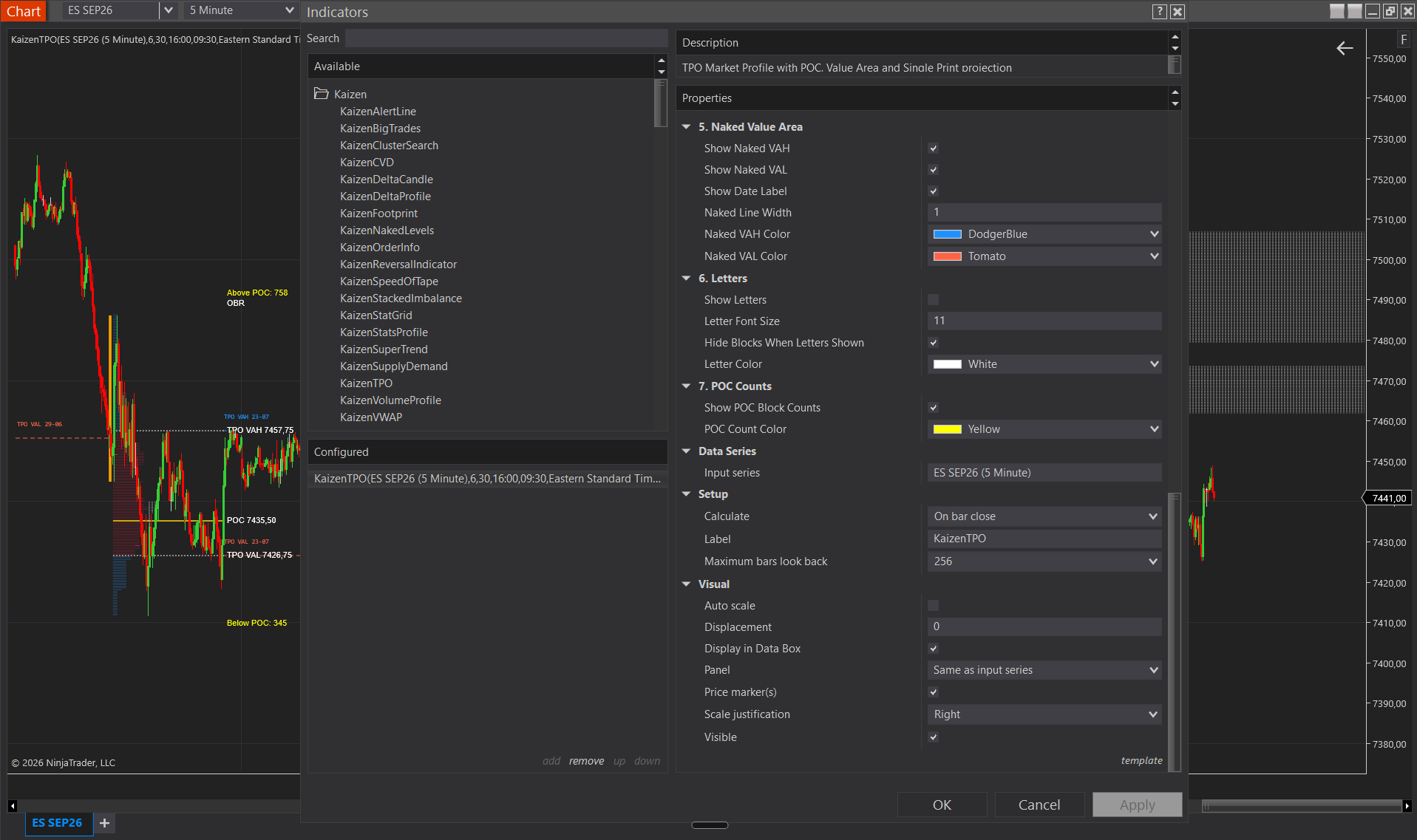Open the Maximum bars look back dropdown
This screenshot has height=840, width=1417.
1044,561
